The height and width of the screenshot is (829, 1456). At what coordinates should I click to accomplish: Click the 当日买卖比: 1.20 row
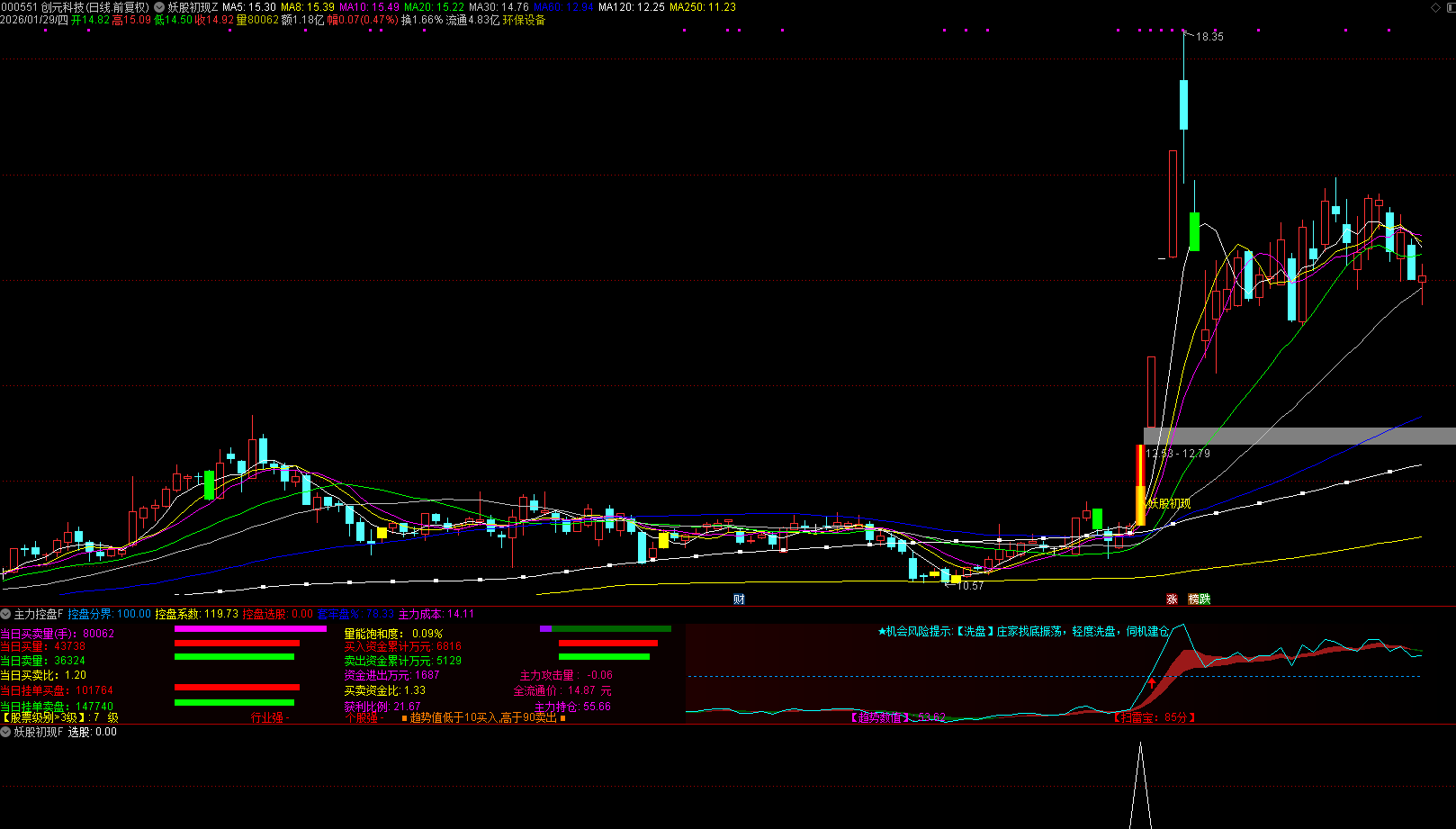(44, 675)
